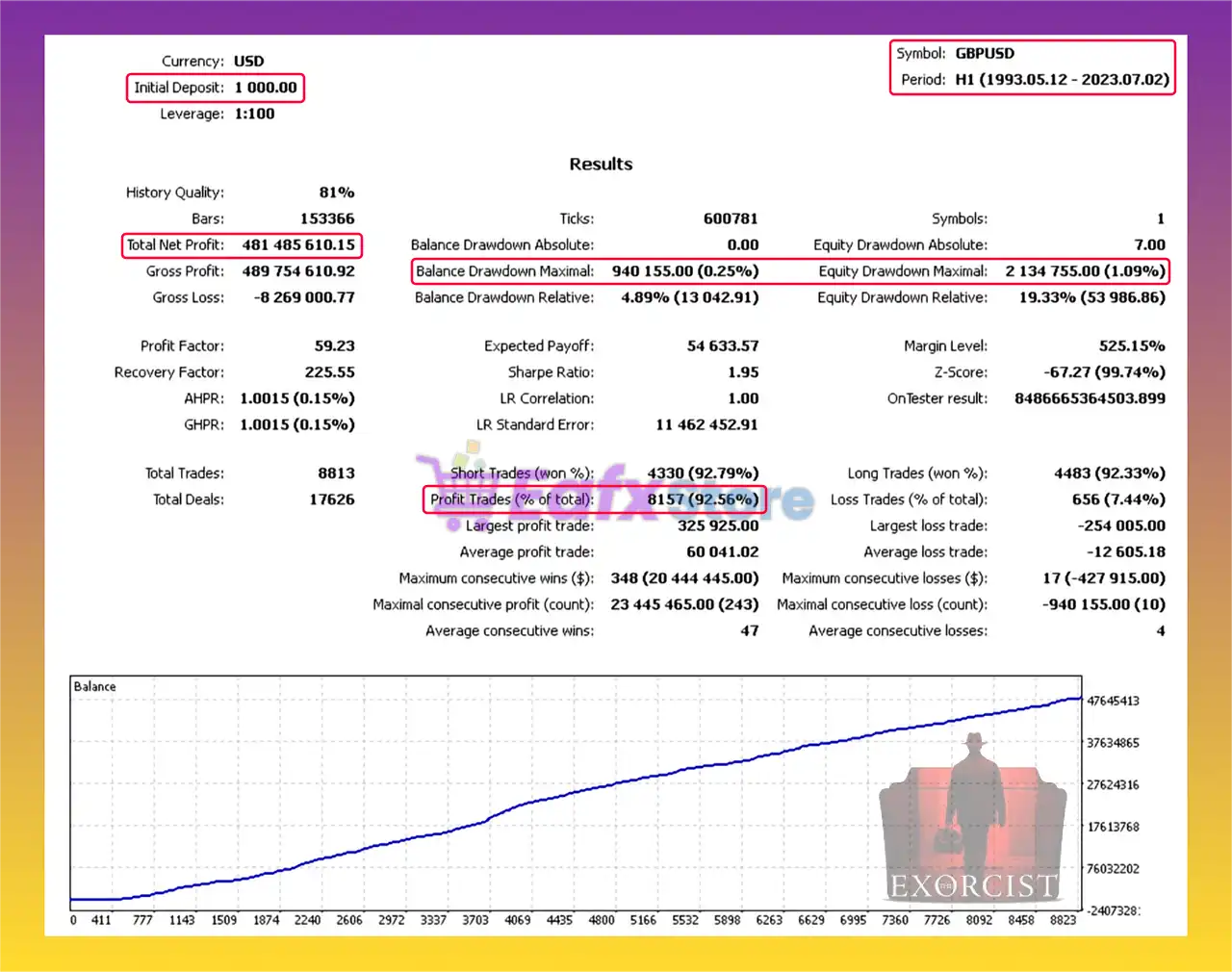Click the Balance chart label
The width and height of the screenshot is (1232, 972).
(x=94, y=686)
